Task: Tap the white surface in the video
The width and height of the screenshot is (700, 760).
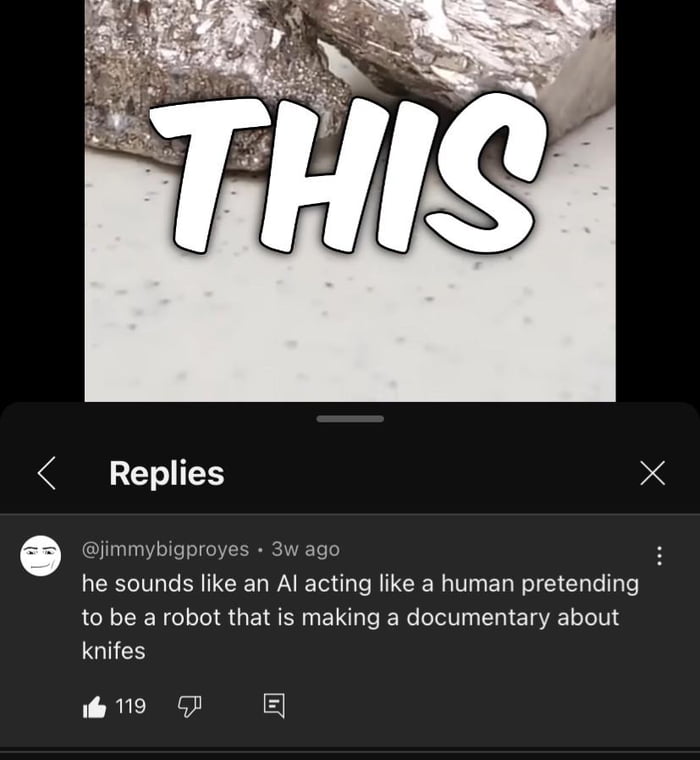Action: pos(350,320)
